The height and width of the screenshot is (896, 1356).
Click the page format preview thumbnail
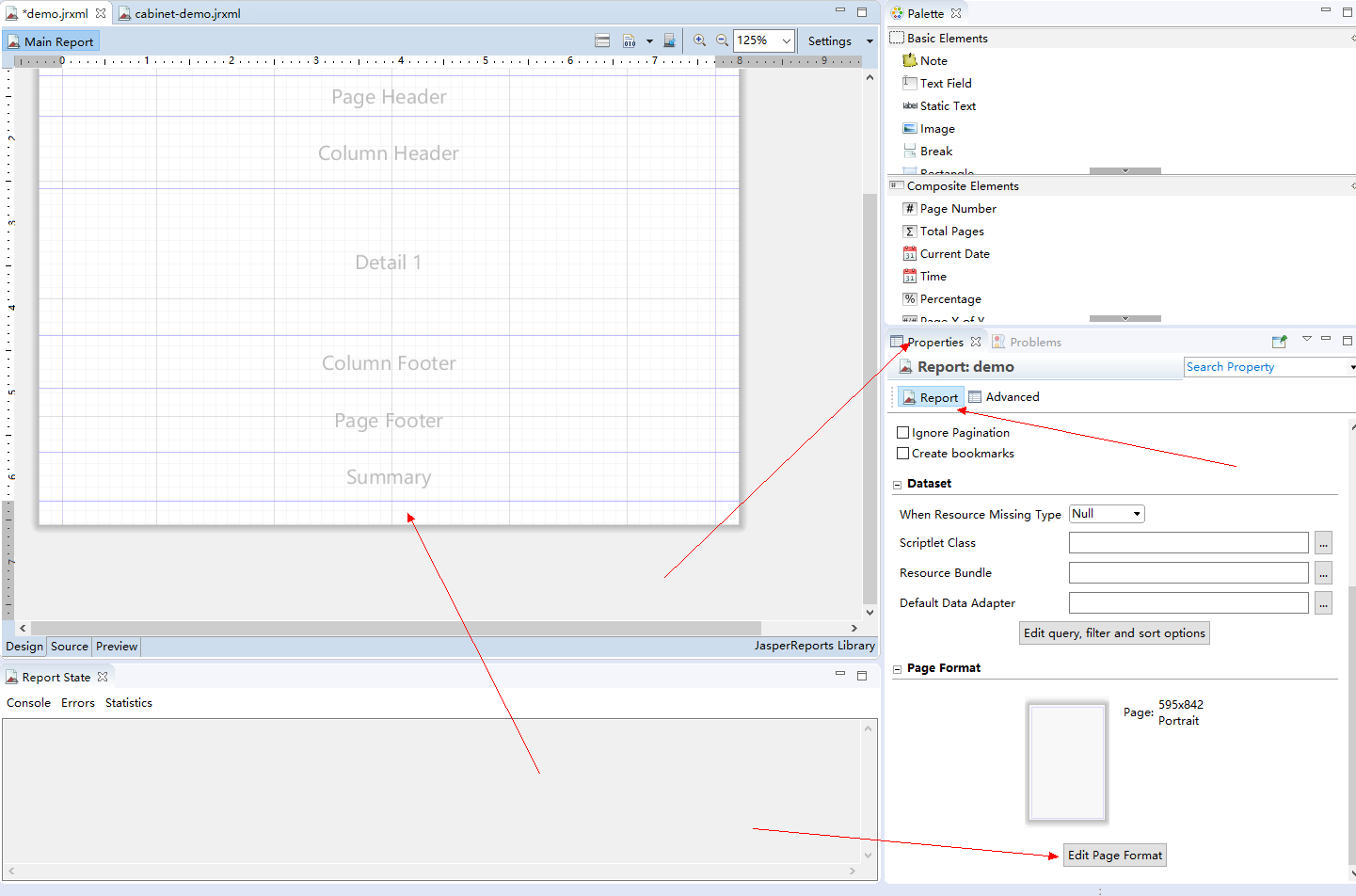1067,762
